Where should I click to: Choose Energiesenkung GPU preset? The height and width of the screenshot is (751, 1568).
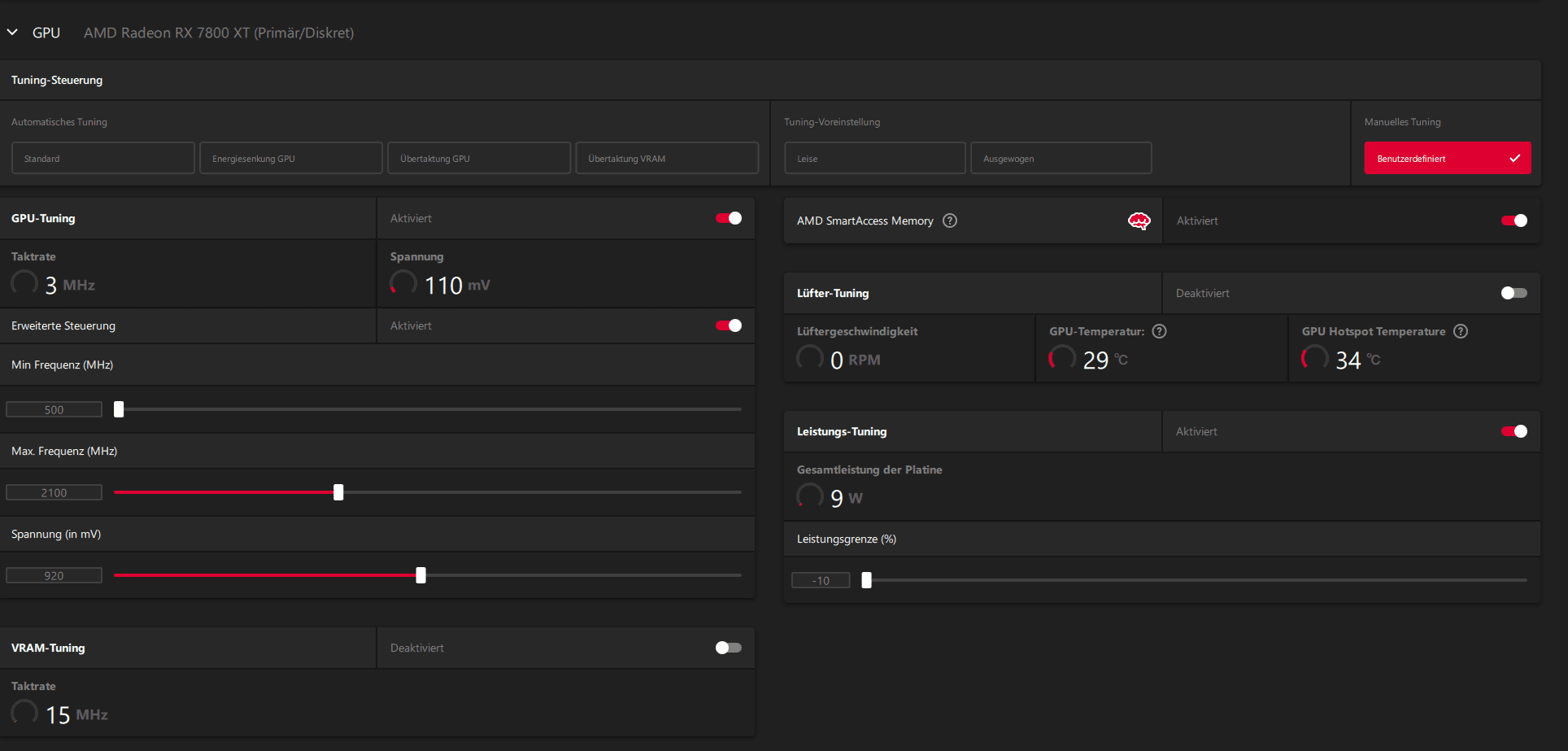point(291,158)
